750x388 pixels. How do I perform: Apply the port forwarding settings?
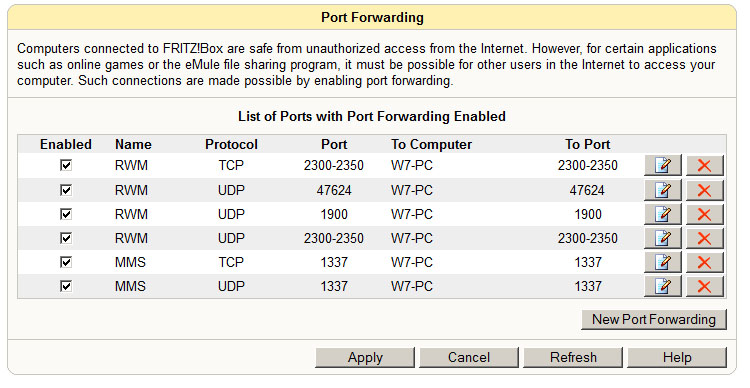pyautogui.click(x=365, y=358)
